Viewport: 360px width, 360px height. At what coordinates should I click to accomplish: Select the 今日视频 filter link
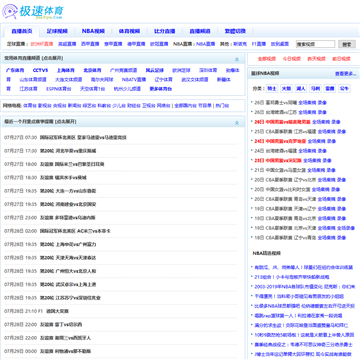pos(292,59)
